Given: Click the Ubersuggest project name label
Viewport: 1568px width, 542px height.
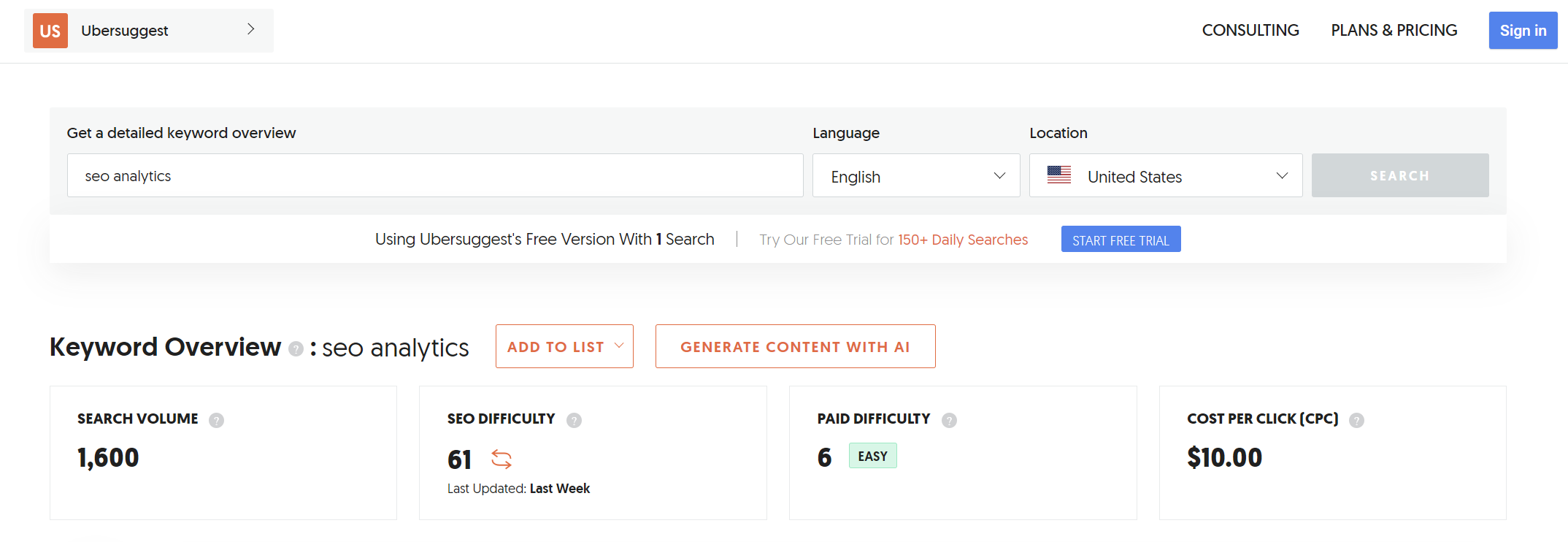Looking at the screenshot, I should click(x=125, y=31).
